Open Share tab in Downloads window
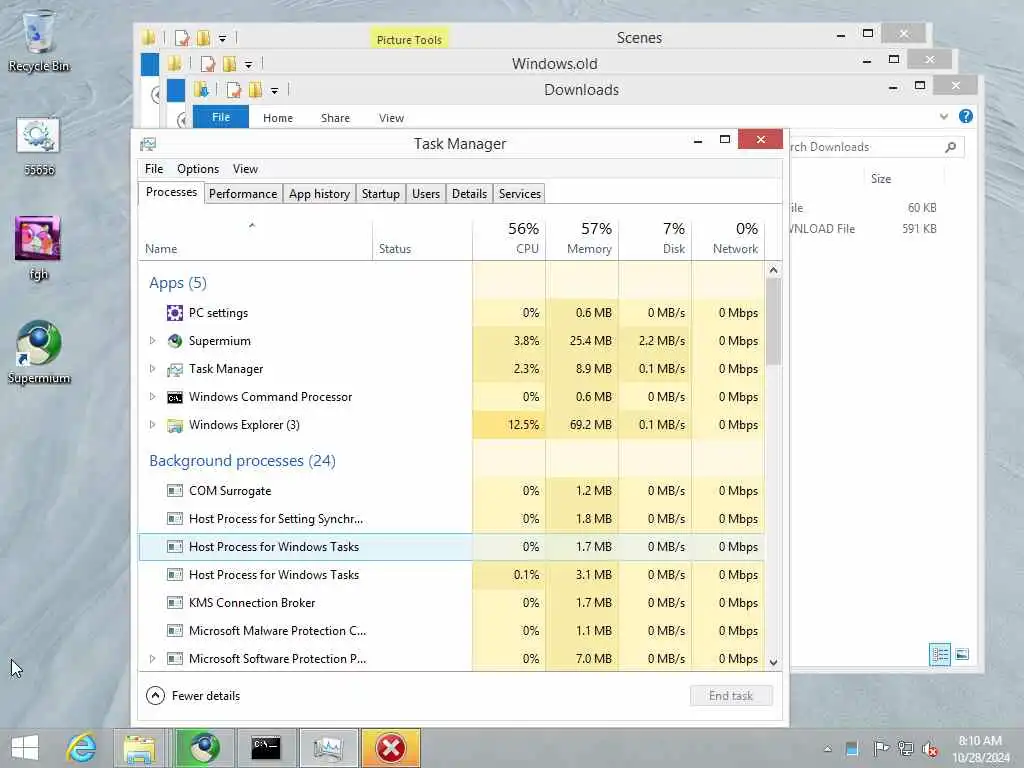Screen dimensions: 1024x768 tap(335, 118)
